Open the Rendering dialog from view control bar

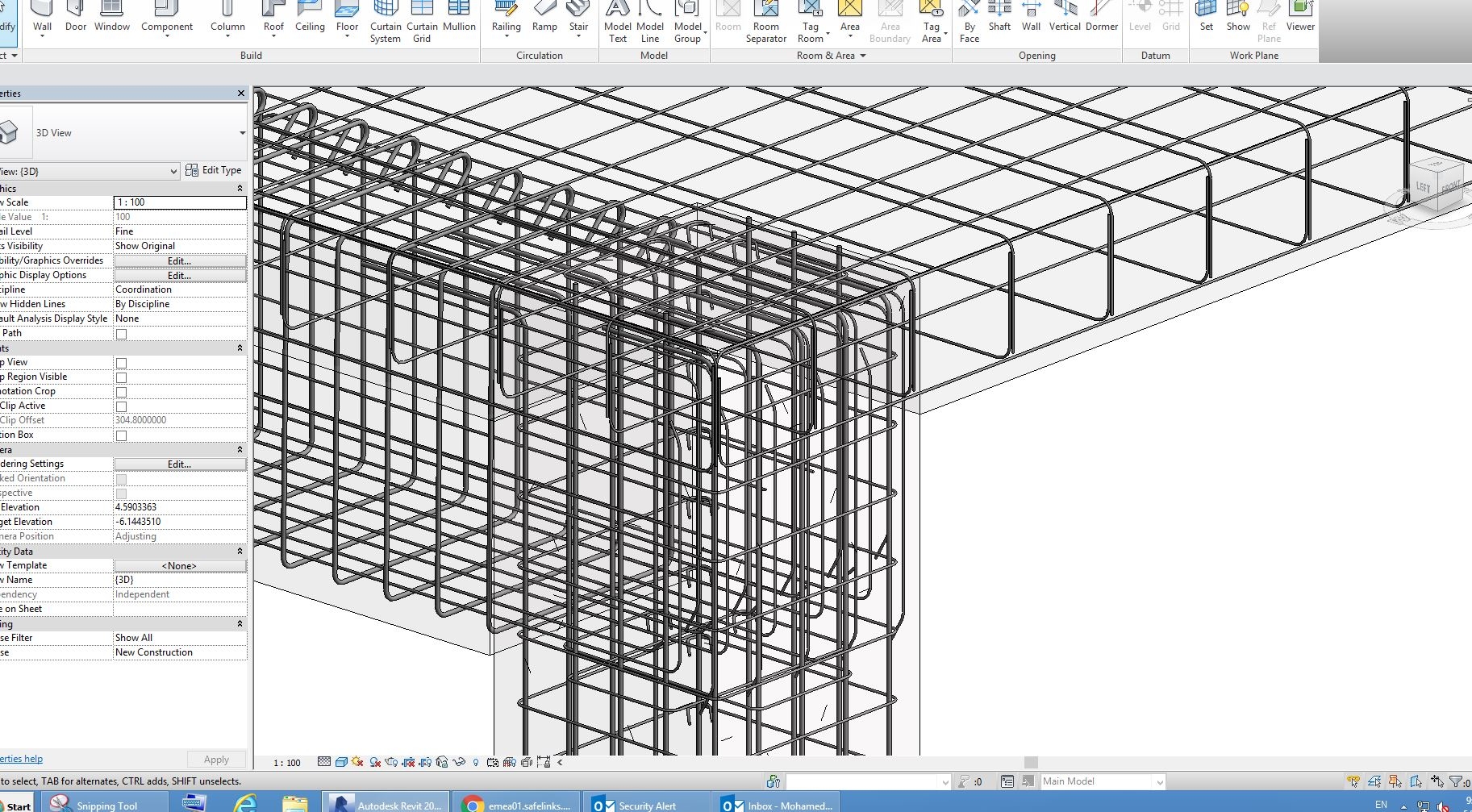[x=393, y=763]
